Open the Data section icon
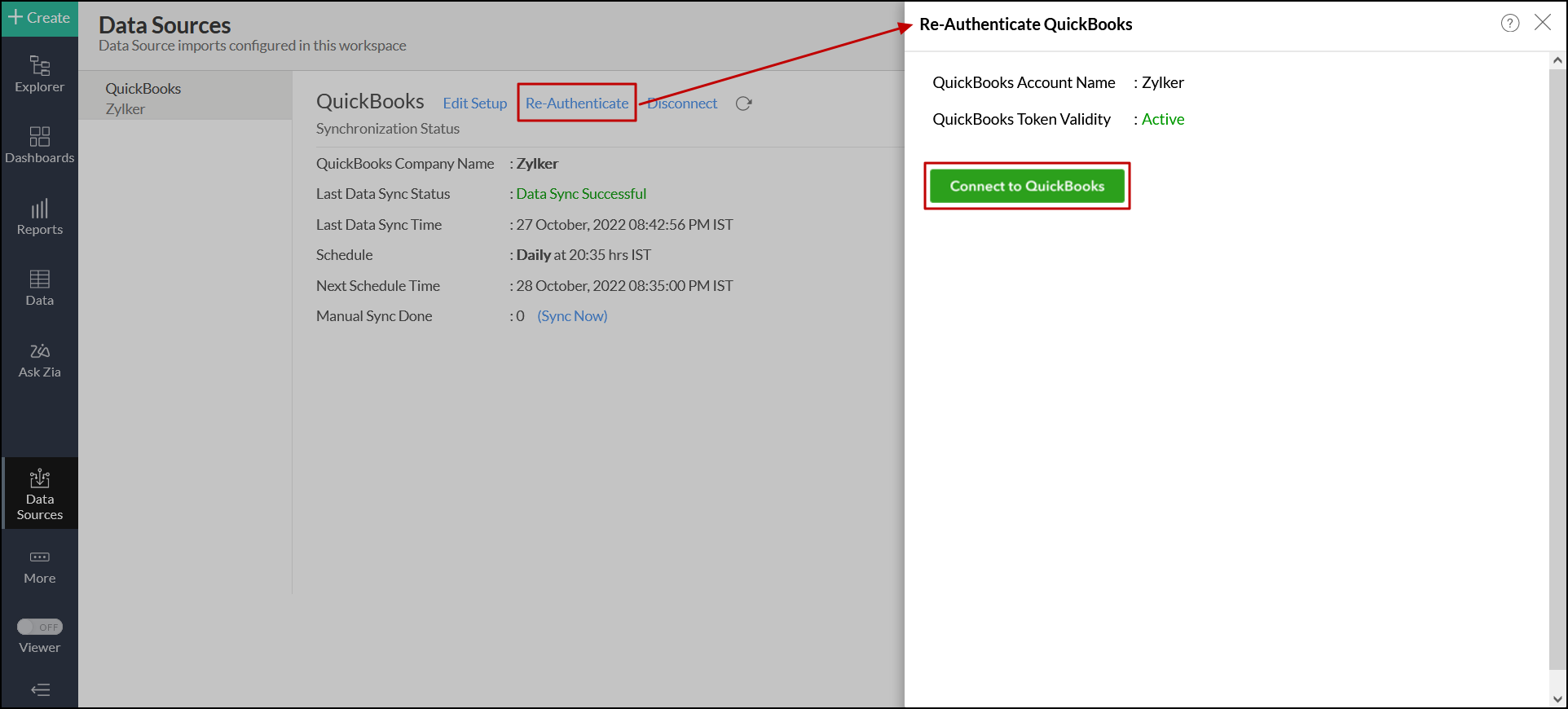The image size is (1568, 709). pos(39,288)
